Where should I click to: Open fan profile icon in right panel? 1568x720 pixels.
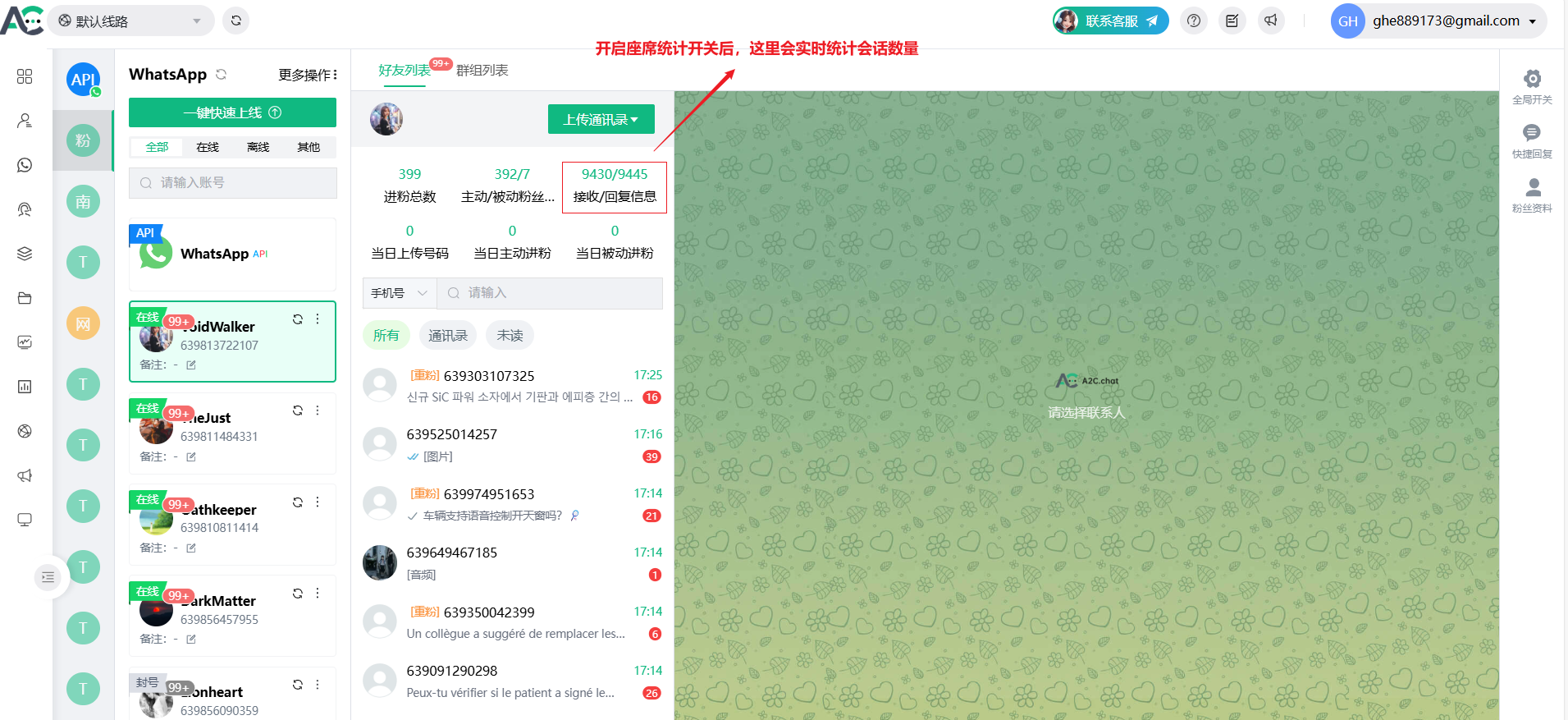[x=1531, y=187]
